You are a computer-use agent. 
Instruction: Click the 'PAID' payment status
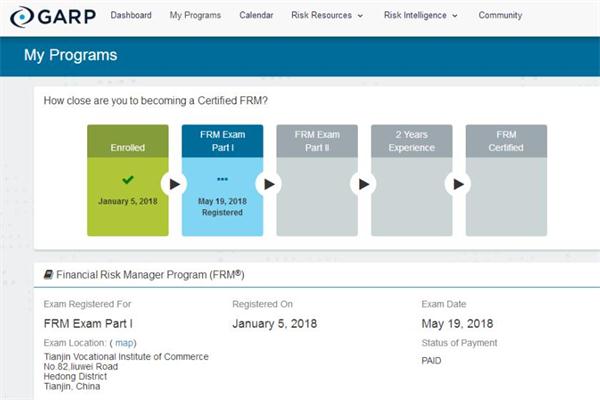tap(431, 361)
